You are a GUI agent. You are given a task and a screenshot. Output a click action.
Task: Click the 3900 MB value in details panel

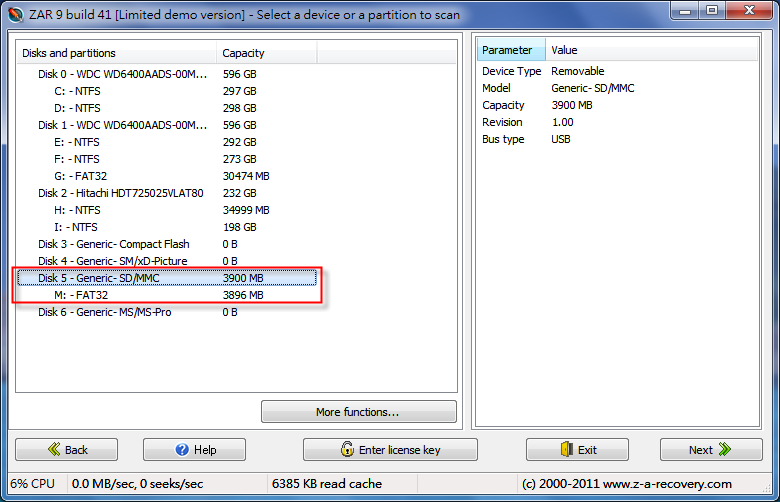[x=572, y=105]
